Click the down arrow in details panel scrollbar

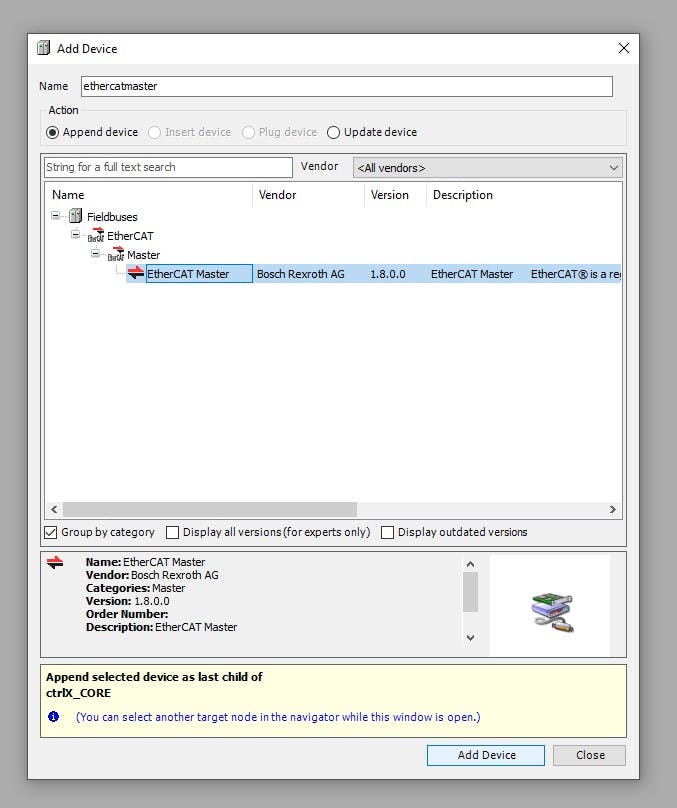470,638
